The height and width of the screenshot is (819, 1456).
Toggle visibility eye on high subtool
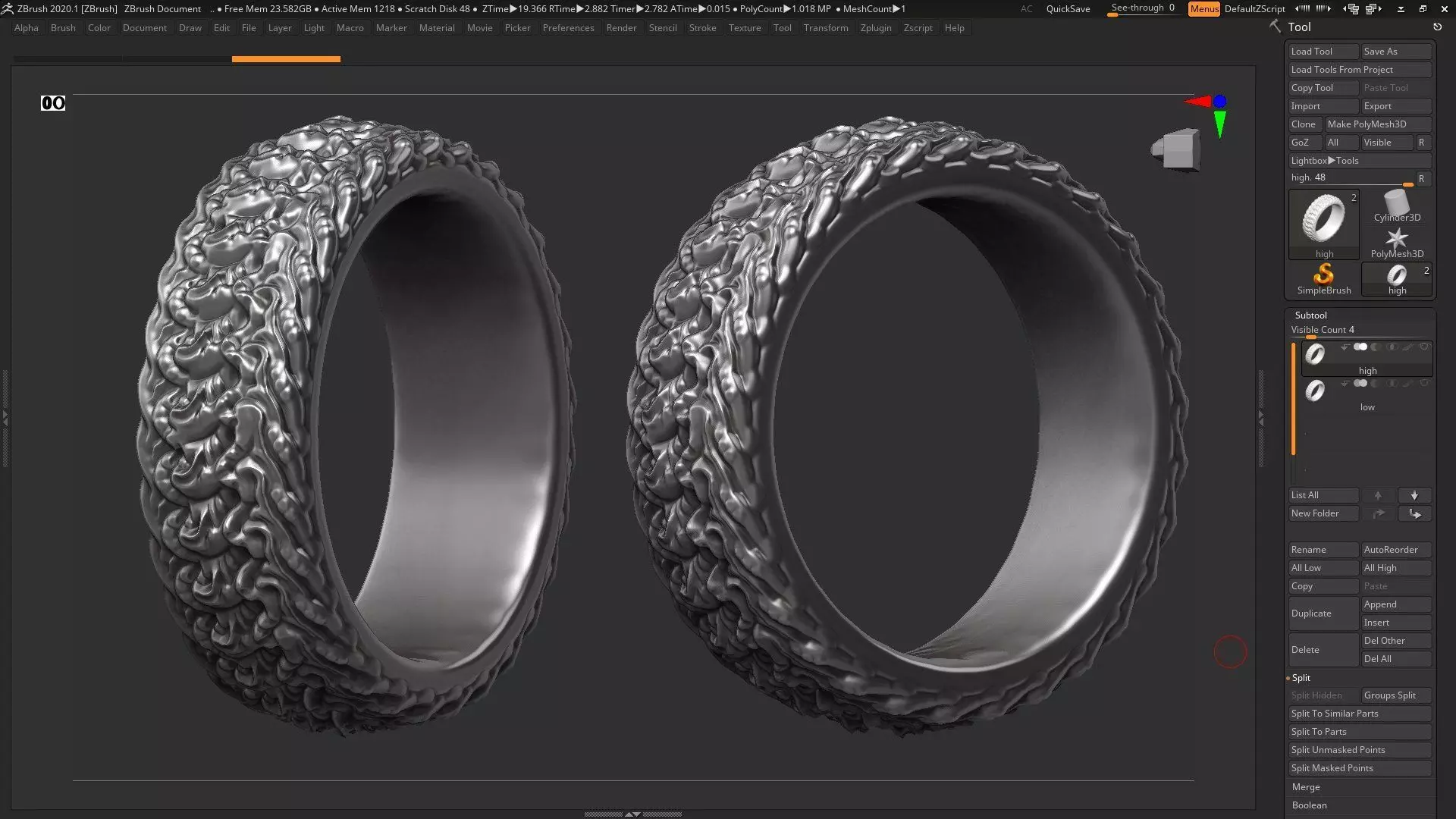pos(1424,347)
